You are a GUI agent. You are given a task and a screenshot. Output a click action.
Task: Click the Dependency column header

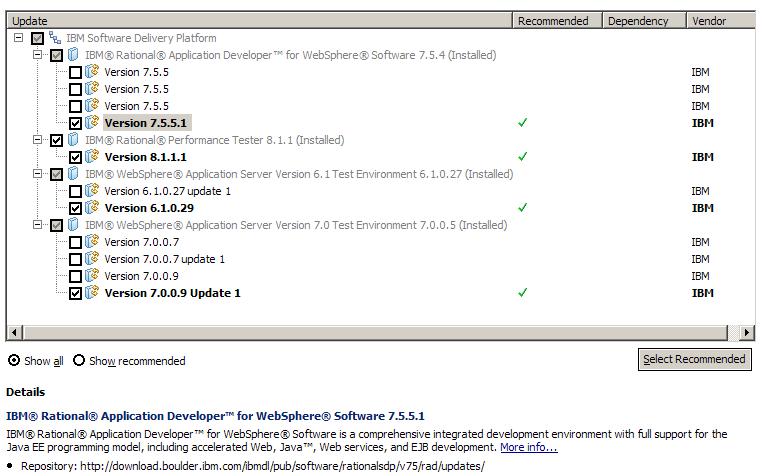(x=644, y=20)
